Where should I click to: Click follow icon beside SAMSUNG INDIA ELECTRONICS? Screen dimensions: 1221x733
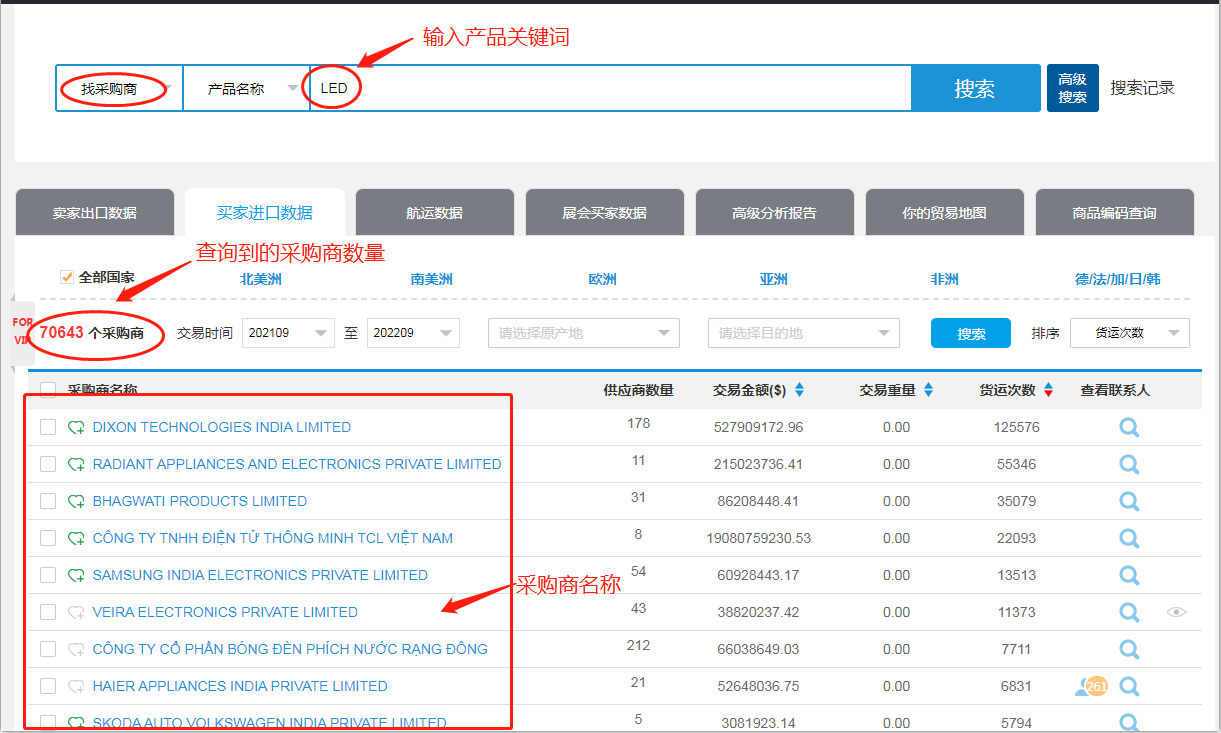(x=76, y=576)
